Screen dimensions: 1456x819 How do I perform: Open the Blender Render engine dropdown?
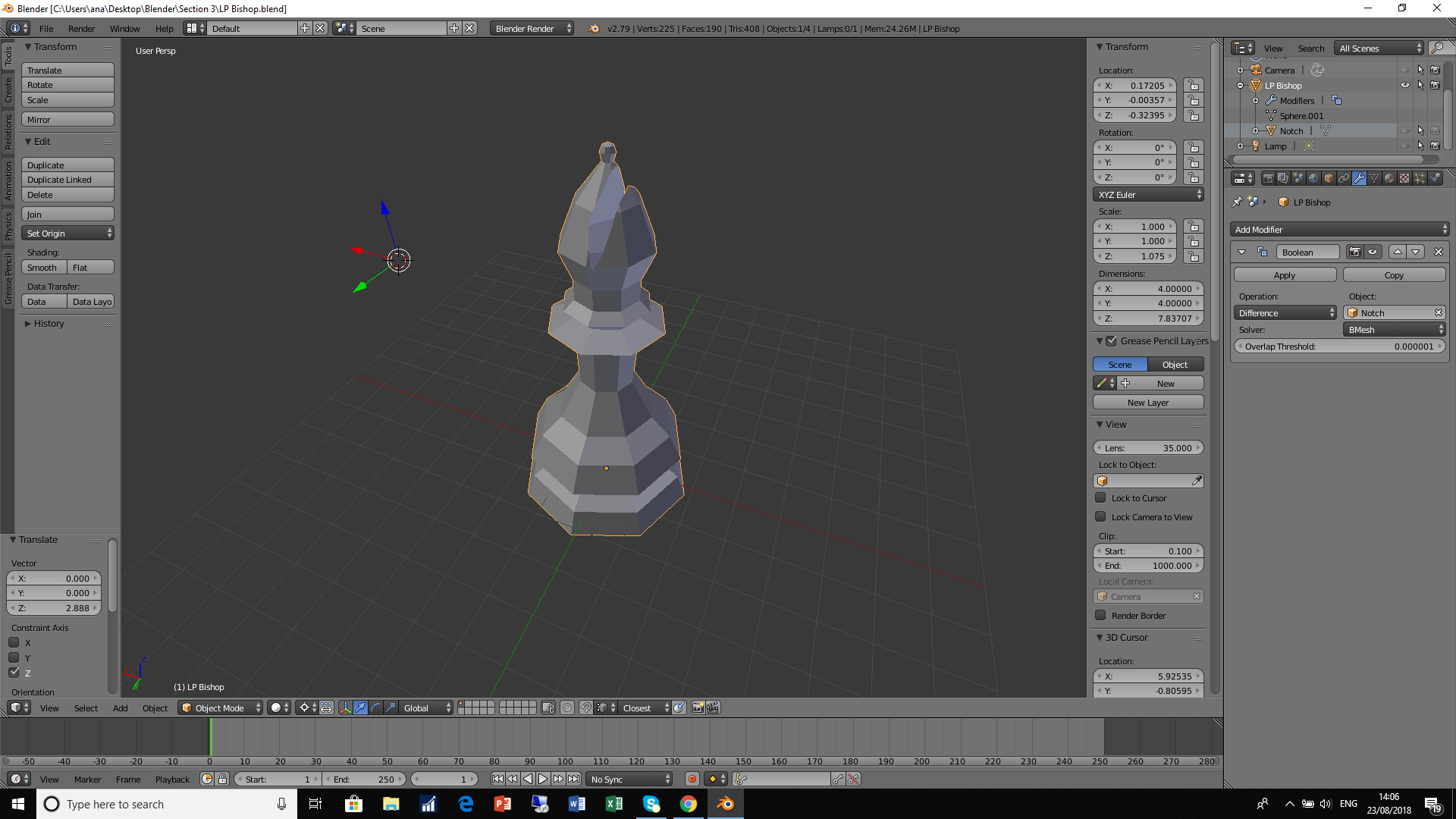pos(532,28)
